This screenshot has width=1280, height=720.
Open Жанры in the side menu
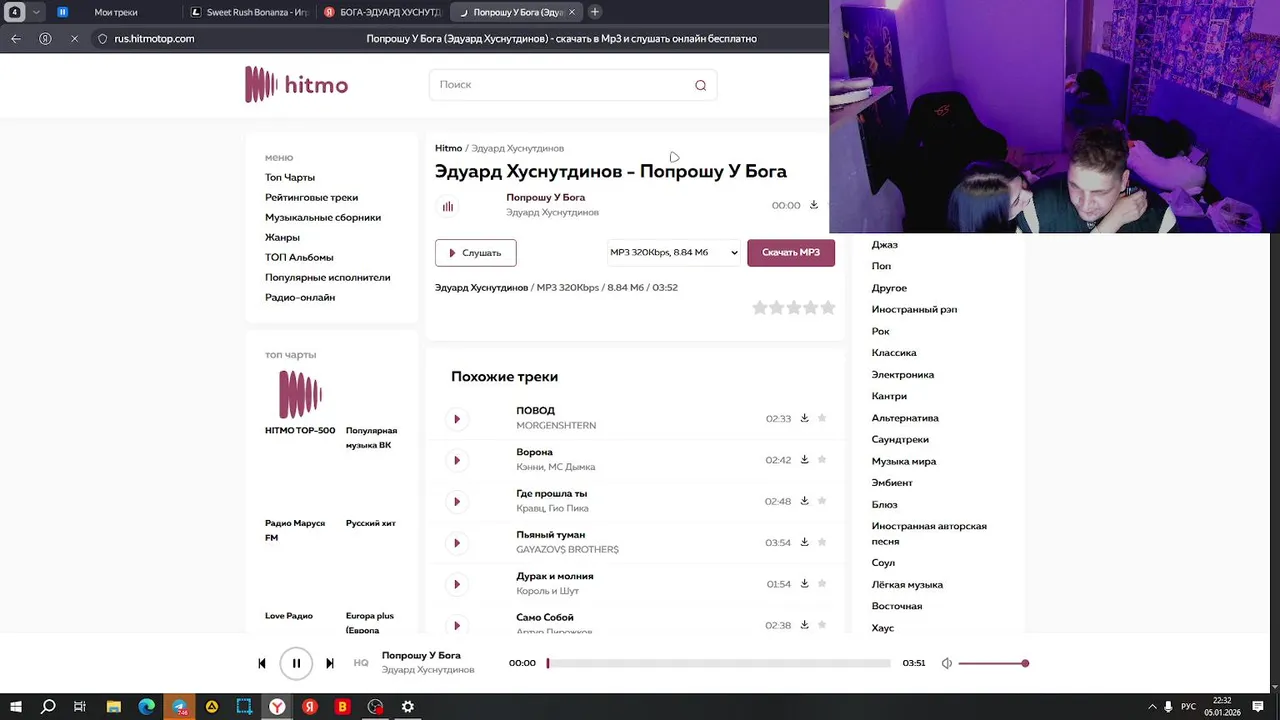(282, 237)
